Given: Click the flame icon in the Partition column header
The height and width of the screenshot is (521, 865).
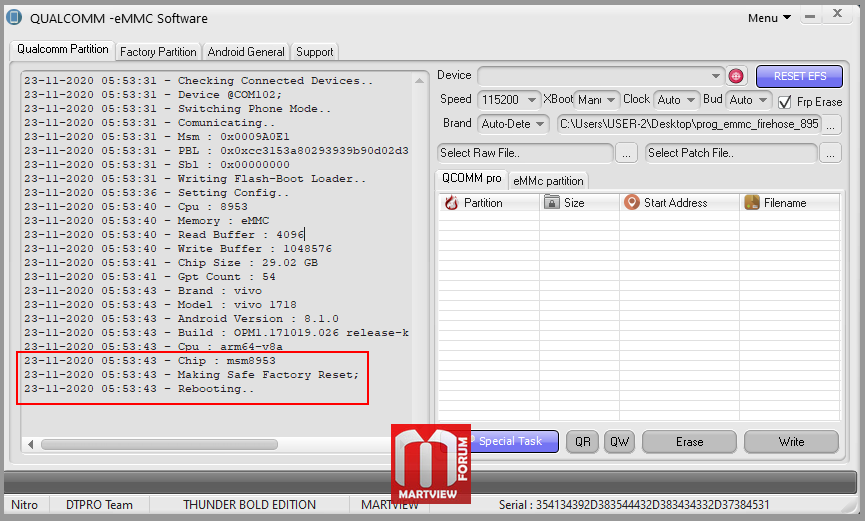Looking at the screenshot, I should coord(451,203).
